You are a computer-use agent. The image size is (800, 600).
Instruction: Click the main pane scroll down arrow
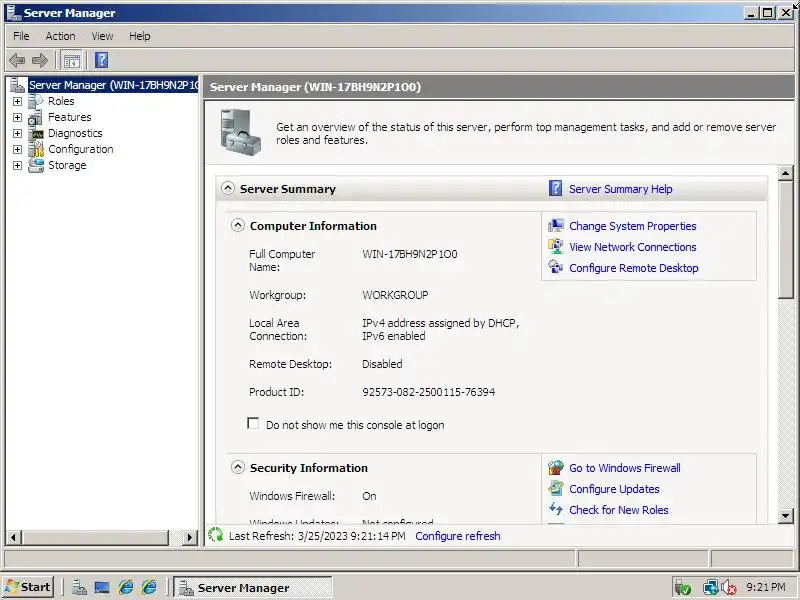pos(786,515)
